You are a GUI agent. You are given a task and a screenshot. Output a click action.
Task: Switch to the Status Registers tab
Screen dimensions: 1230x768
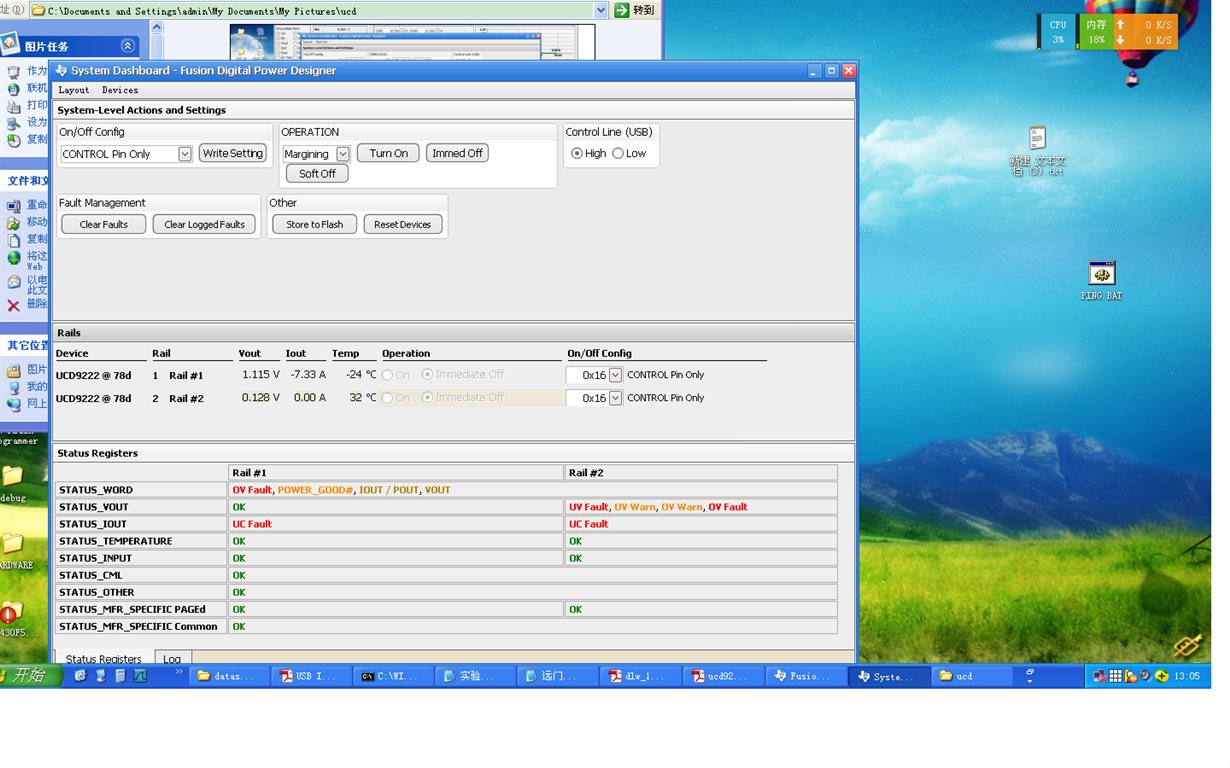point(104,659)
